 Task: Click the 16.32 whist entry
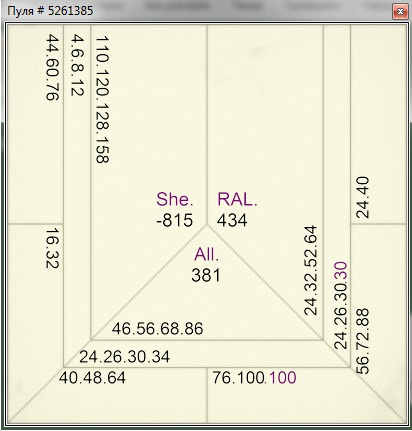(52, 248)
